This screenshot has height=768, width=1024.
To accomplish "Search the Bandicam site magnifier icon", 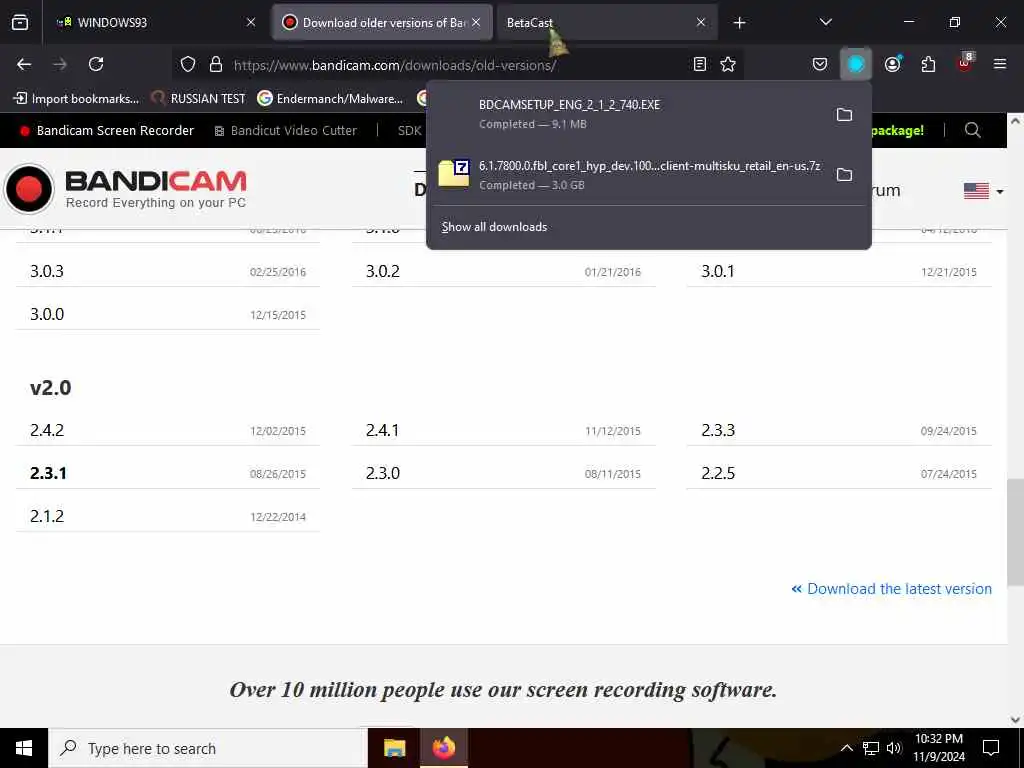I will point(972,130).
